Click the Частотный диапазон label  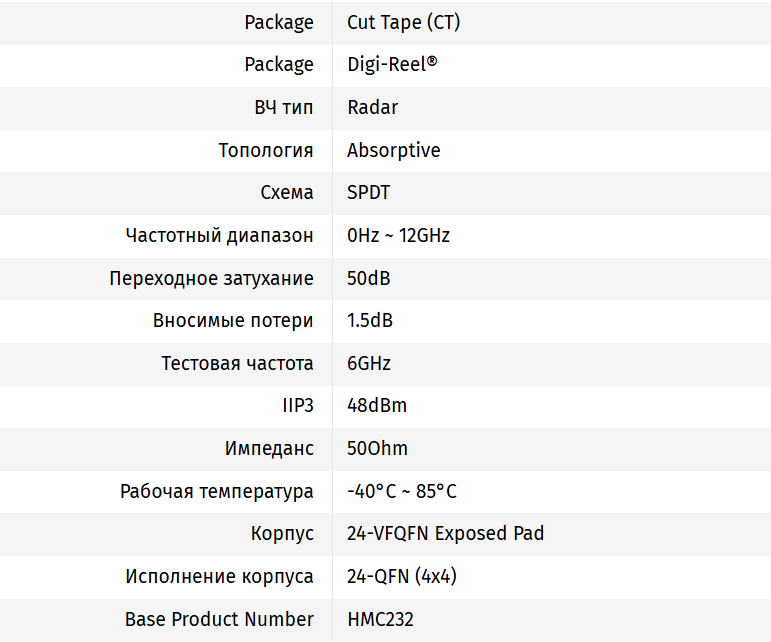click(x=219, y=236)
